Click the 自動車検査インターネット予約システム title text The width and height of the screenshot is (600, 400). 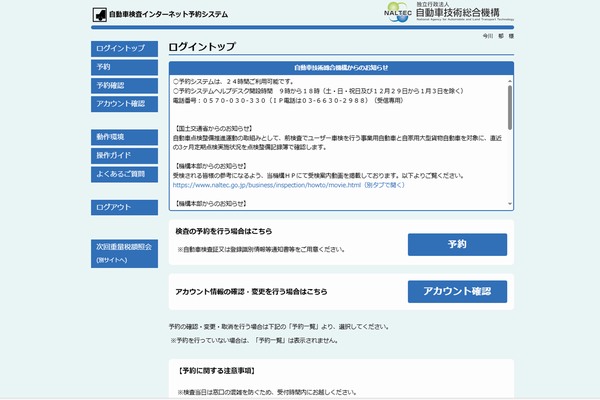click(x=168, y=15)
